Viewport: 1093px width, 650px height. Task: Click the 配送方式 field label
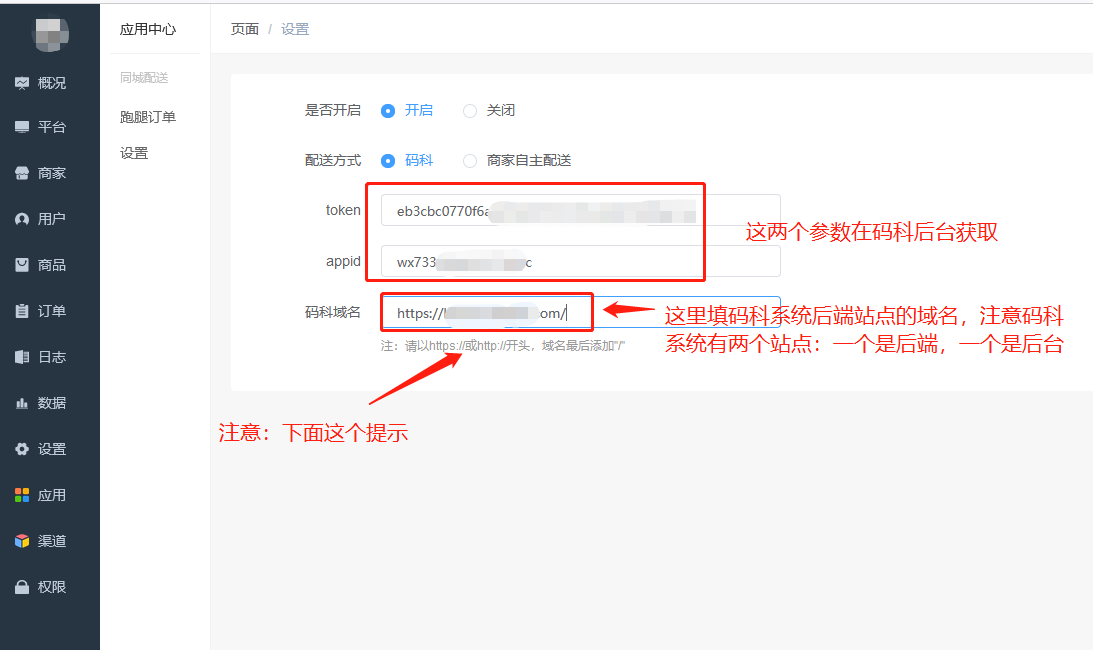click(x=333, y=160)
